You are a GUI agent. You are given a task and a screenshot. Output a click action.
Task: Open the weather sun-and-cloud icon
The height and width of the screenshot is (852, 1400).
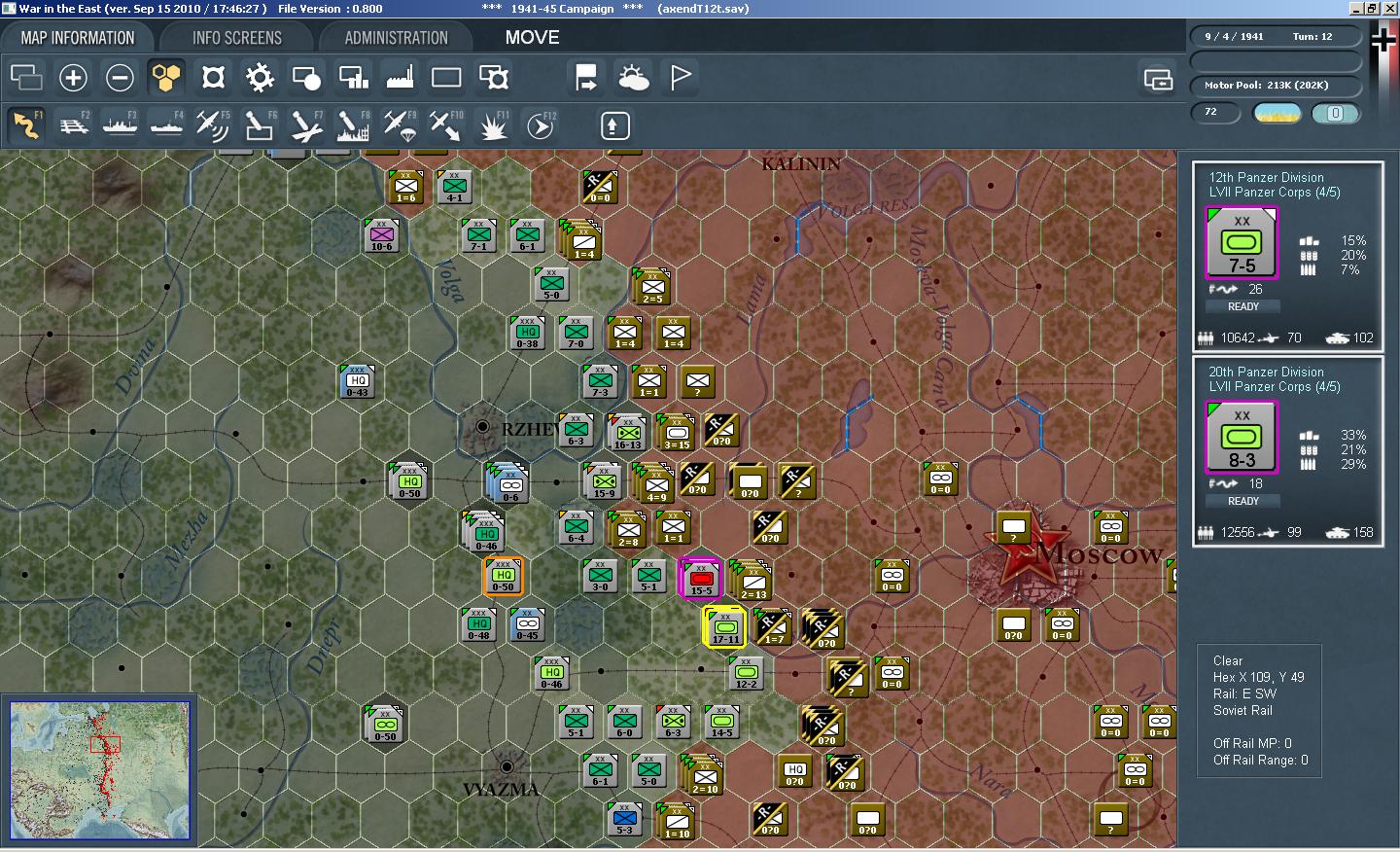633,78
